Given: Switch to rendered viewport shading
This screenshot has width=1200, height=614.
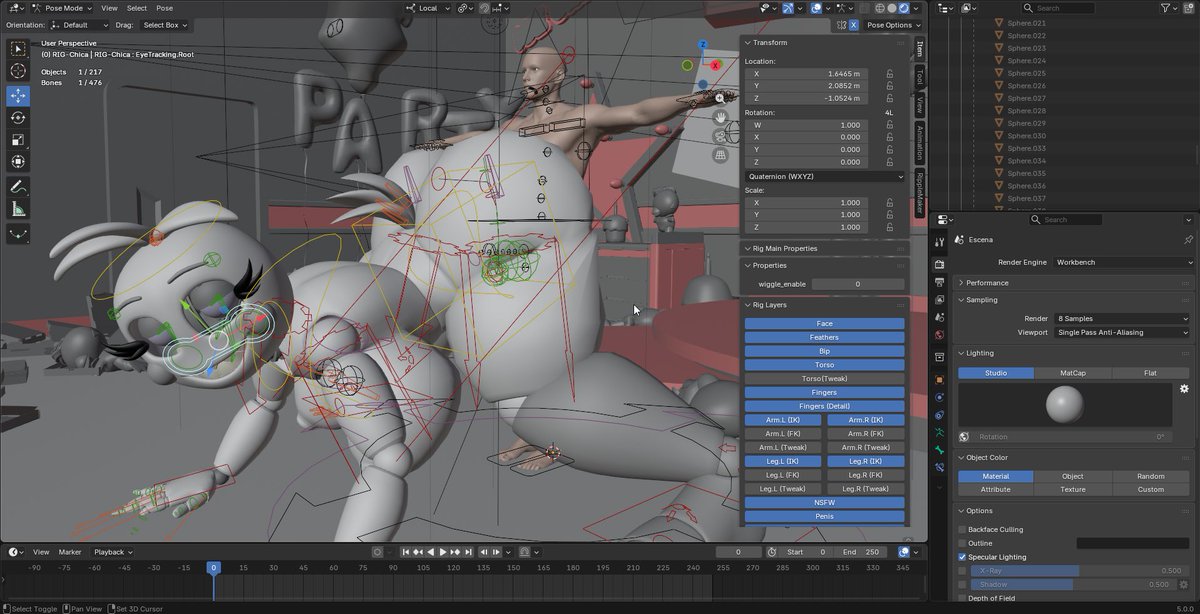Looking at the screenshot, I should coord(905,8).
